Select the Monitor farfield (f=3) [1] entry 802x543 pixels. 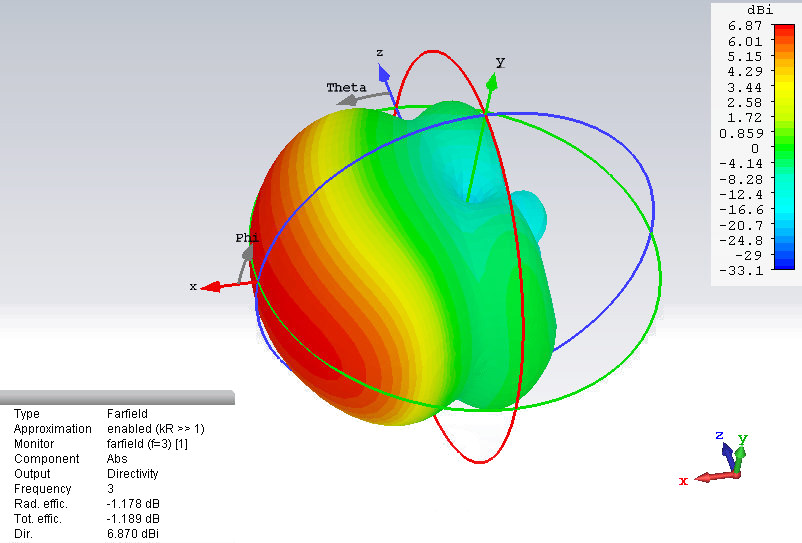(147, 443)
